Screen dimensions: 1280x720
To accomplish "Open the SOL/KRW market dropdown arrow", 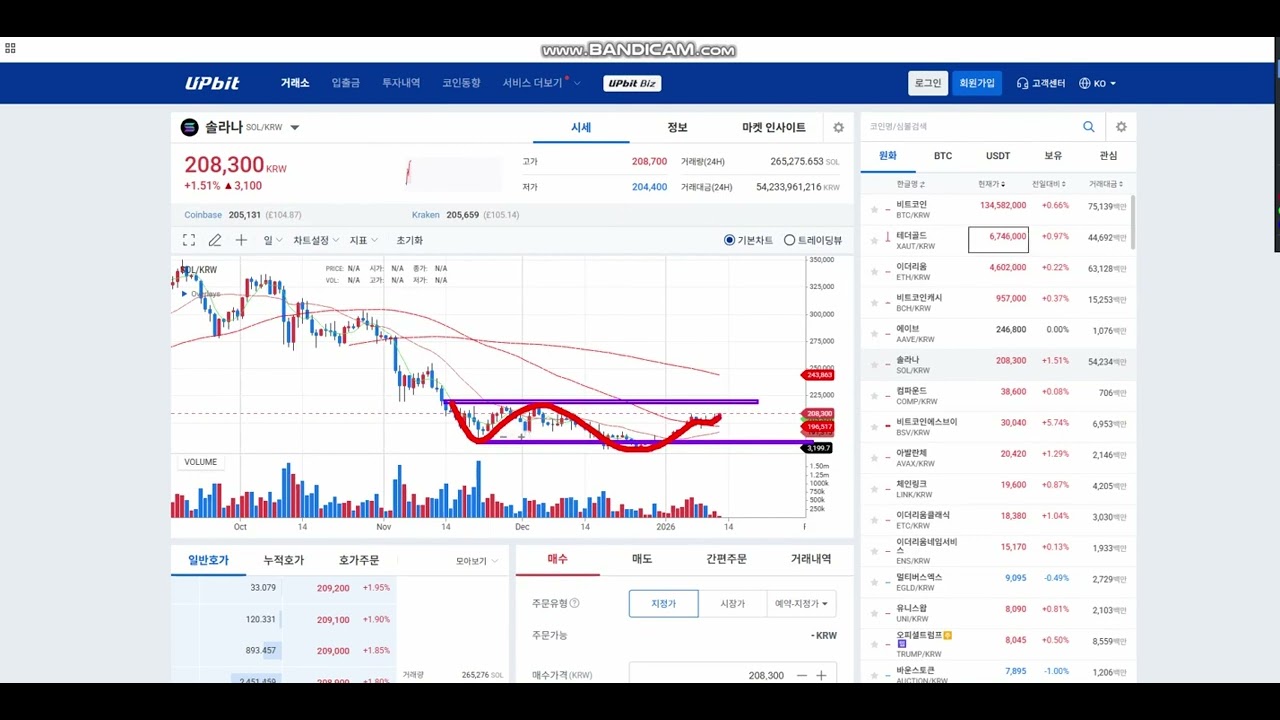I will coord(294,128).
